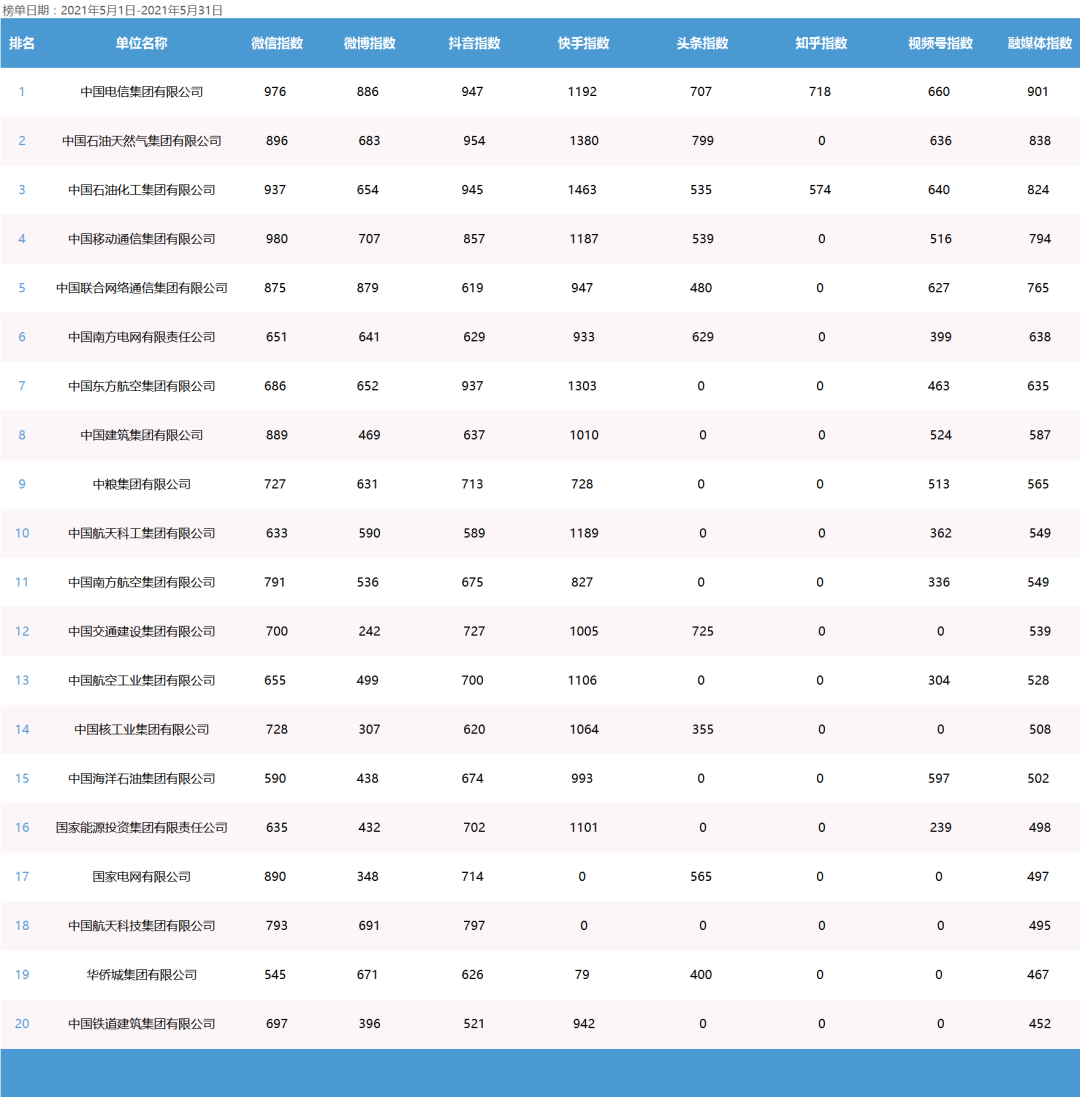Select 中国东方航空集团有限公司 row name
The image size is (1080, 1097).
[141, 385]
